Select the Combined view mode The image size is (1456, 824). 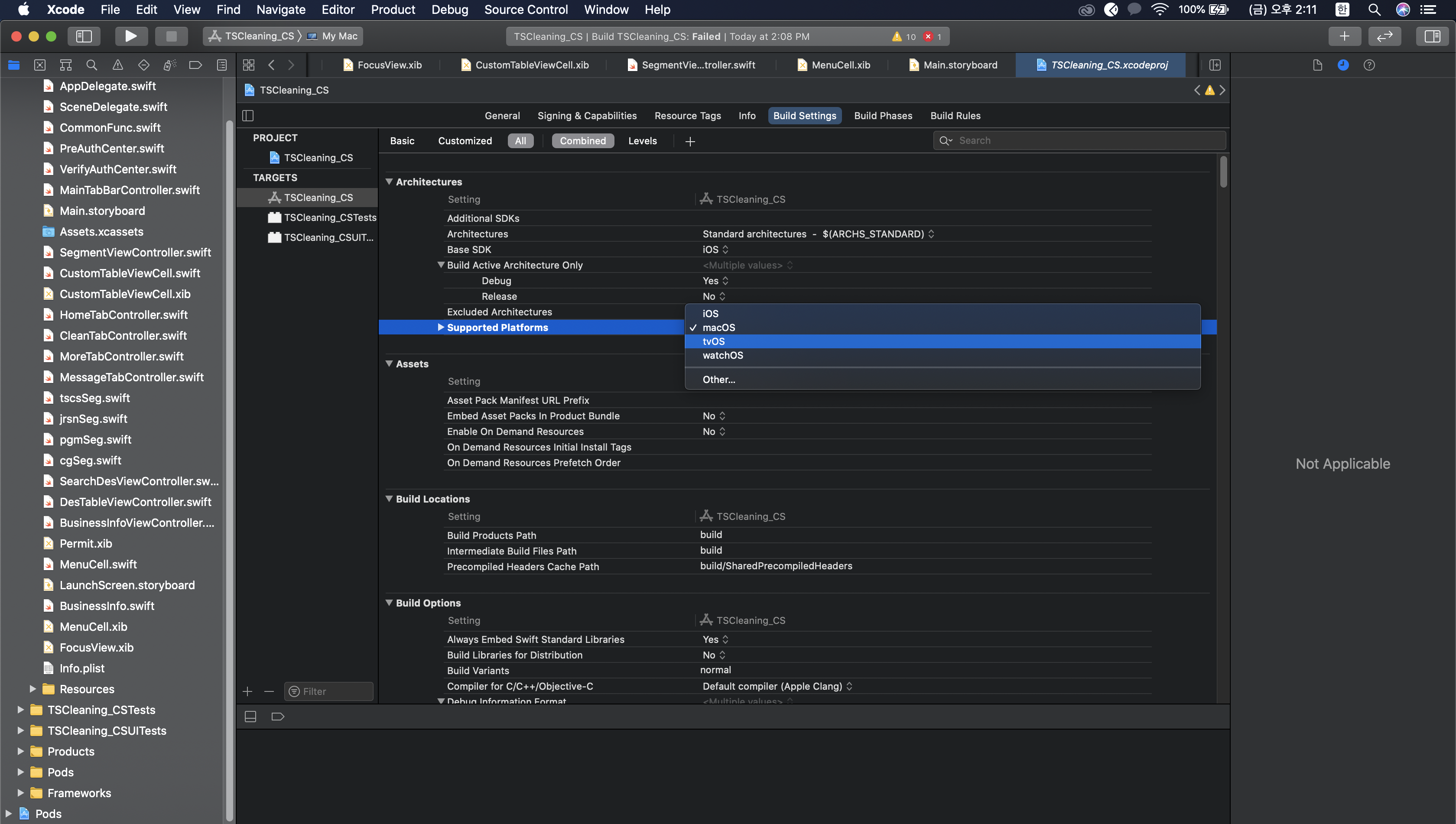tap(582, 141)
